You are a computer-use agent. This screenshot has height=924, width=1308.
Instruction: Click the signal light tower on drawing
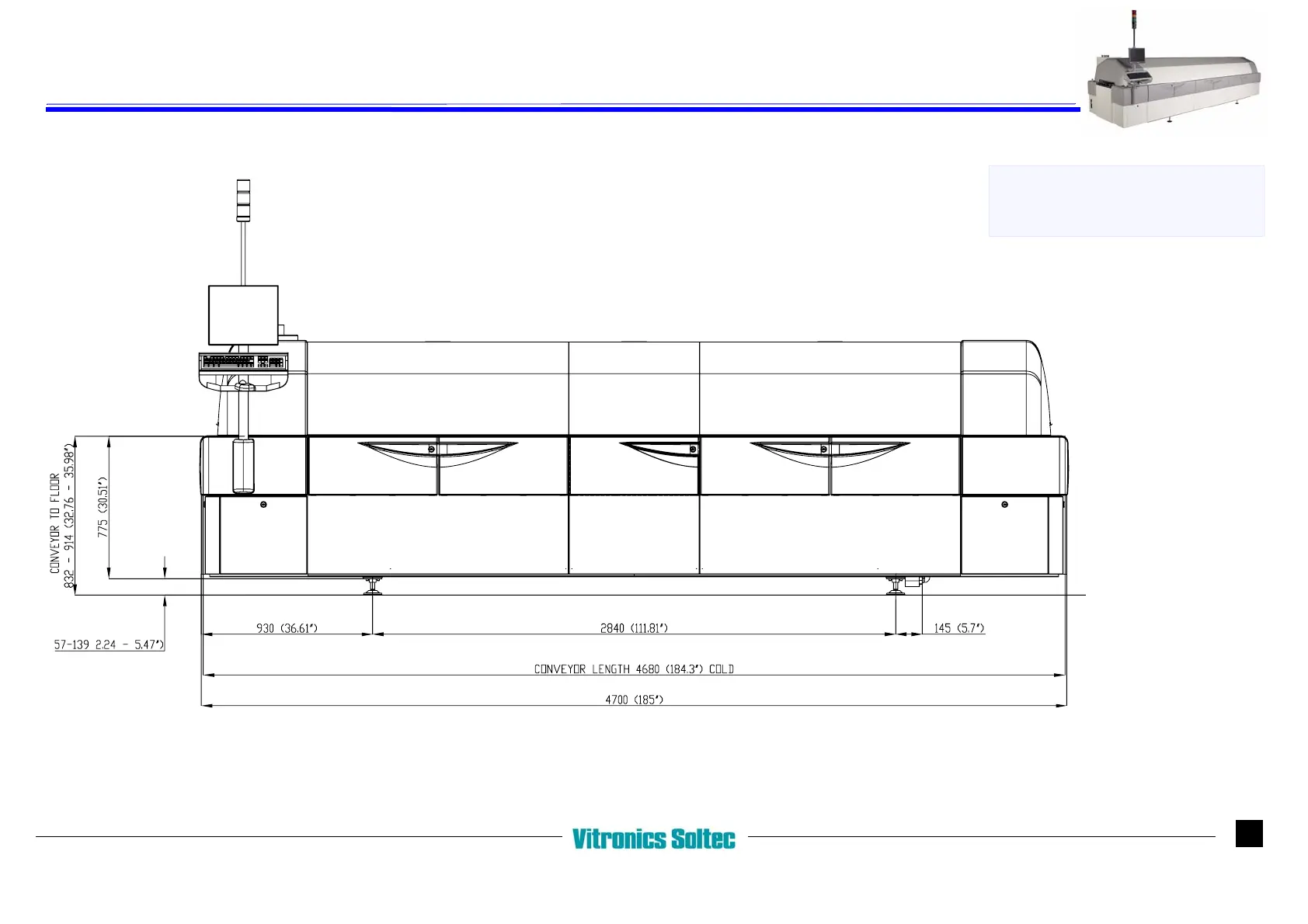point(244,202)
